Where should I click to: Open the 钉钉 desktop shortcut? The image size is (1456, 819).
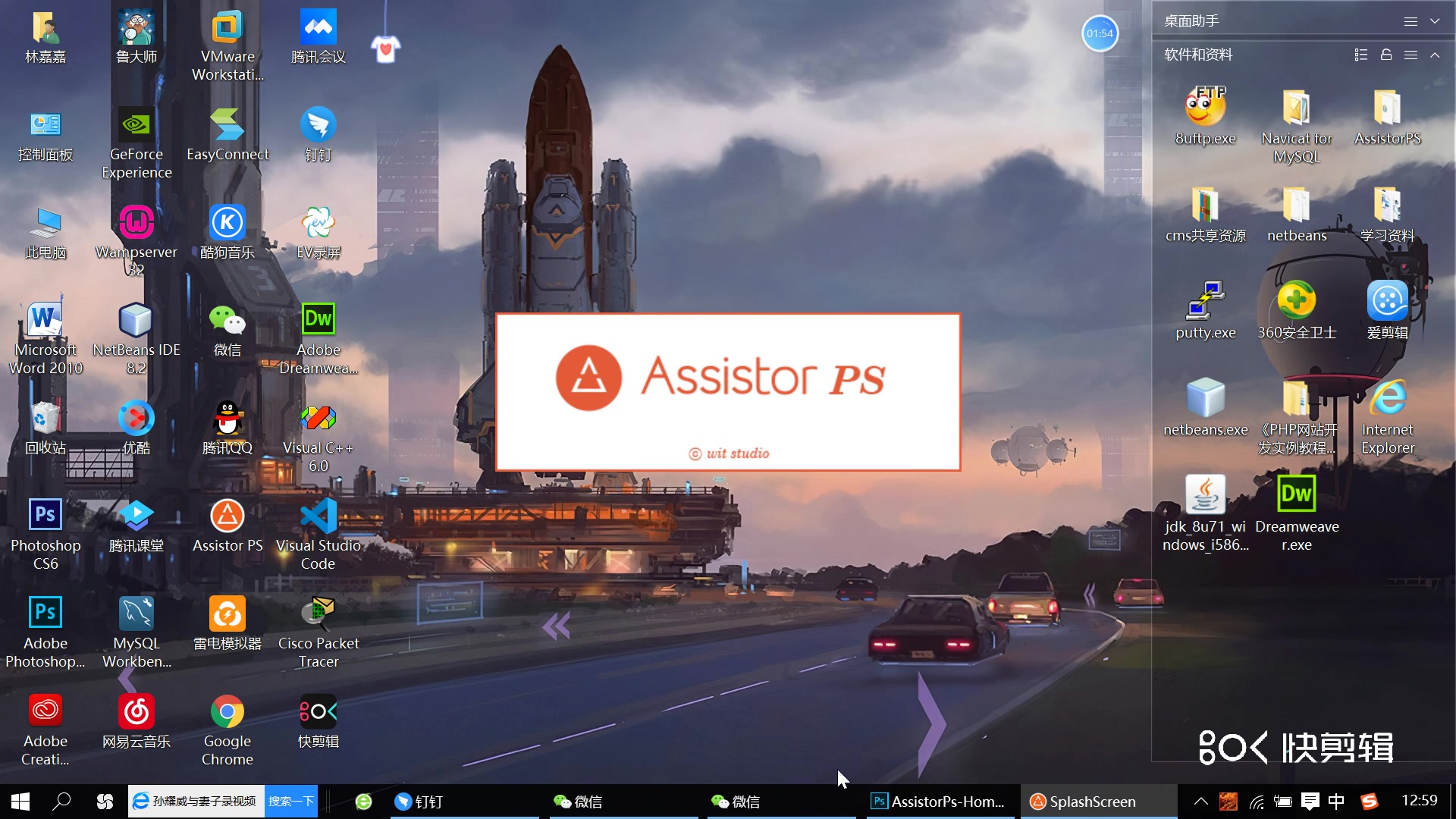tap(318, 134)
